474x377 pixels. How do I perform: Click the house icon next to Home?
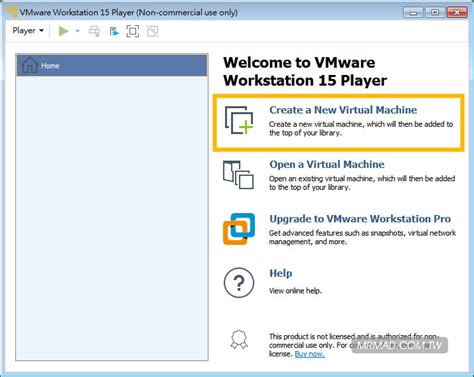click(x=29, y=65)
